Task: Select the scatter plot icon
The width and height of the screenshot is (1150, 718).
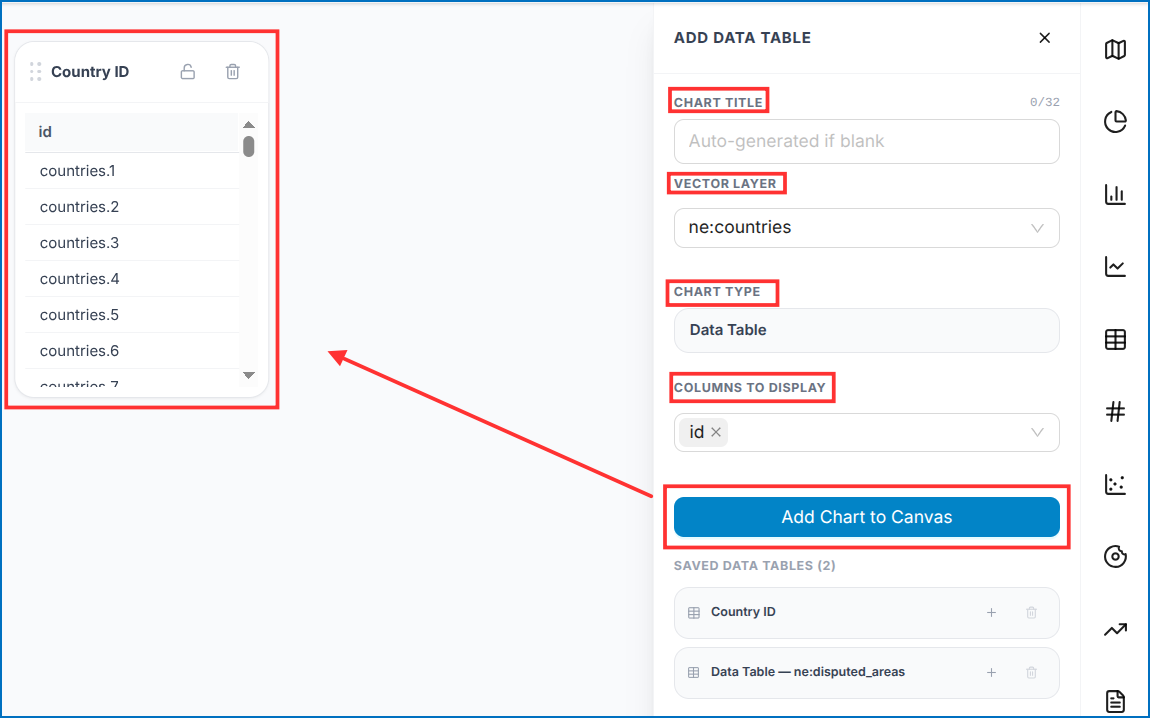Action: tap(1115, 484)
